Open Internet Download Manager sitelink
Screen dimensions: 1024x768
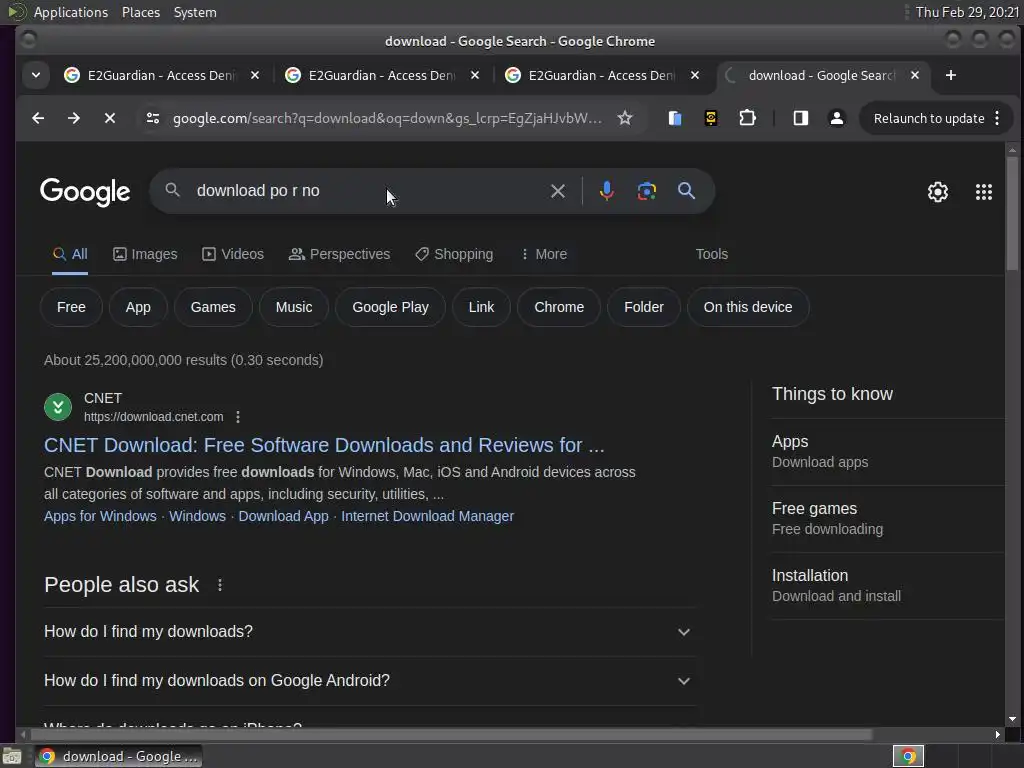tap(427, 516)
